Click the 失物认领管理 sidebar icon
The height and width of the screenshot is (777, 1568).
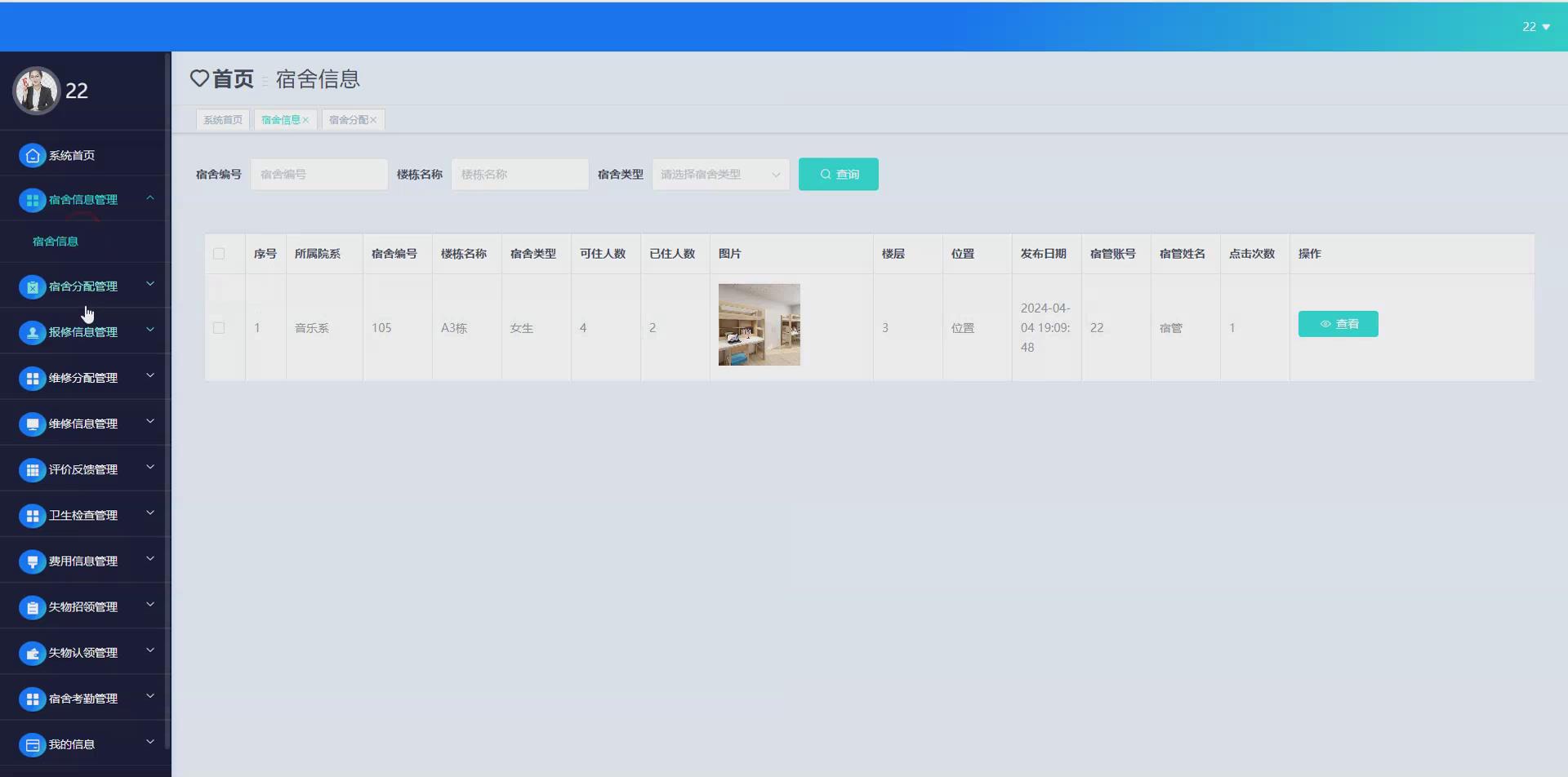[32, 653]
